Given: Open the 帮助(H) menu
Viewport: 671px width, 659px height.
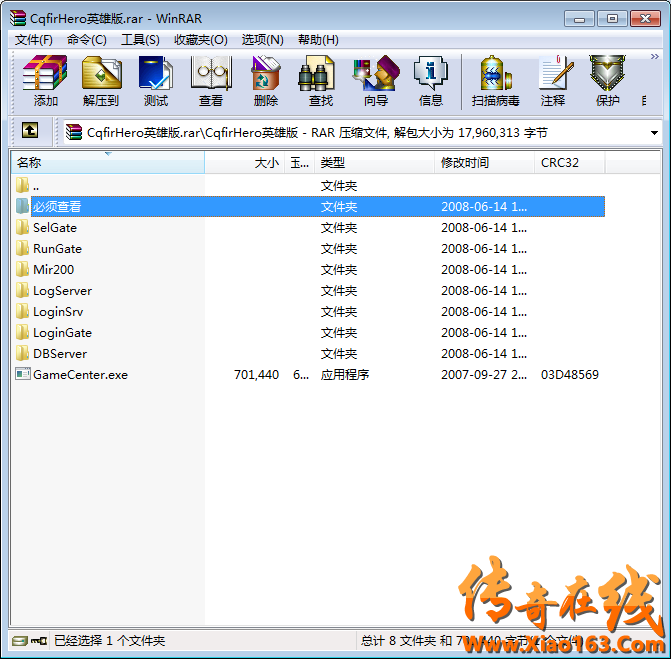Looking at the screenshot, I should tap(318, 40).
